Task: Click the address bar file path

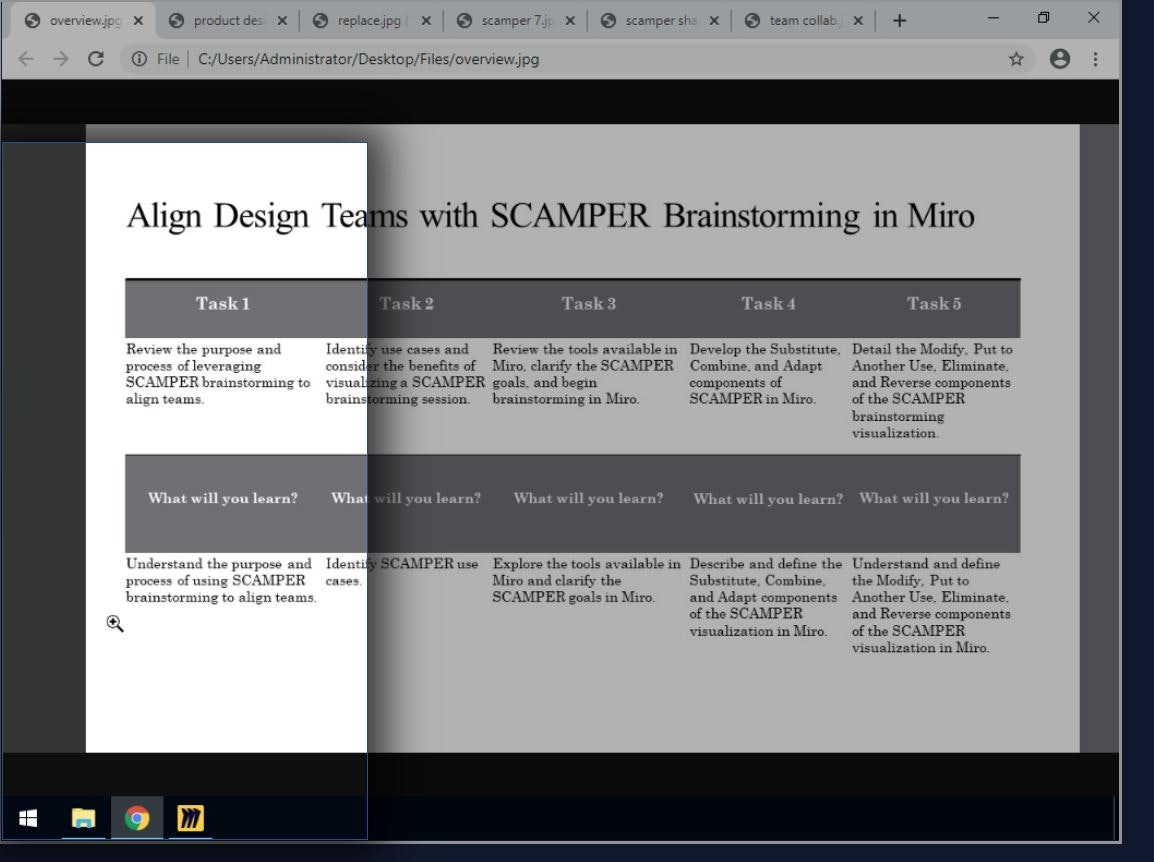Action: 368,59
